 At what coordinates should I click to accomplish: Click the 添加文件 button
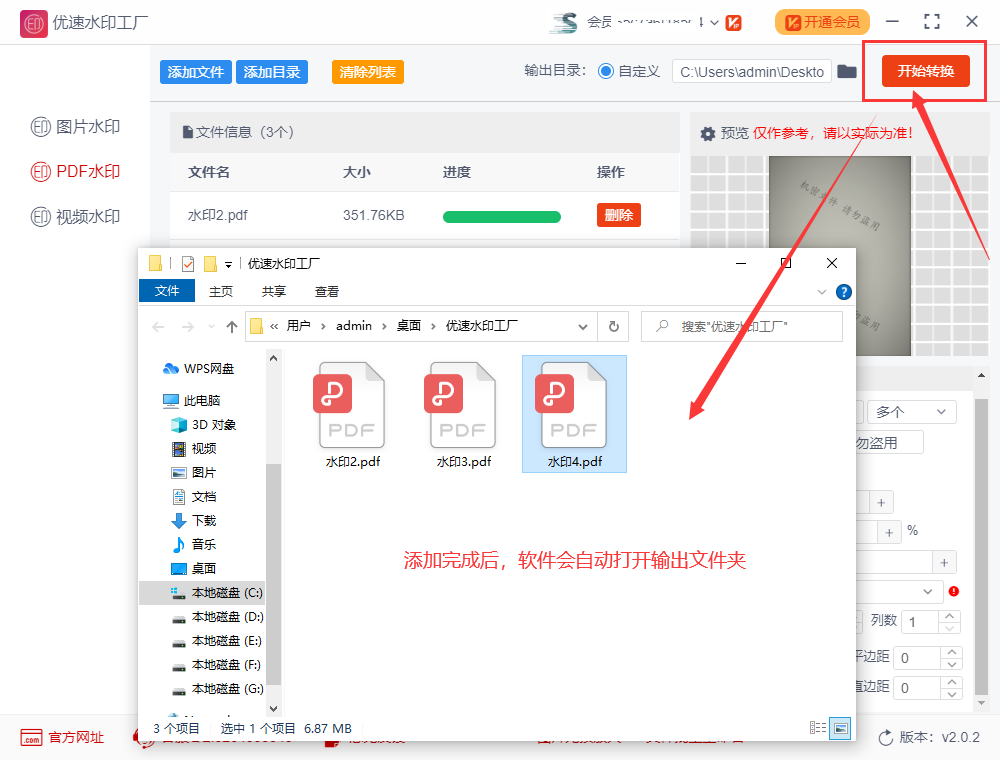point(195,72)
